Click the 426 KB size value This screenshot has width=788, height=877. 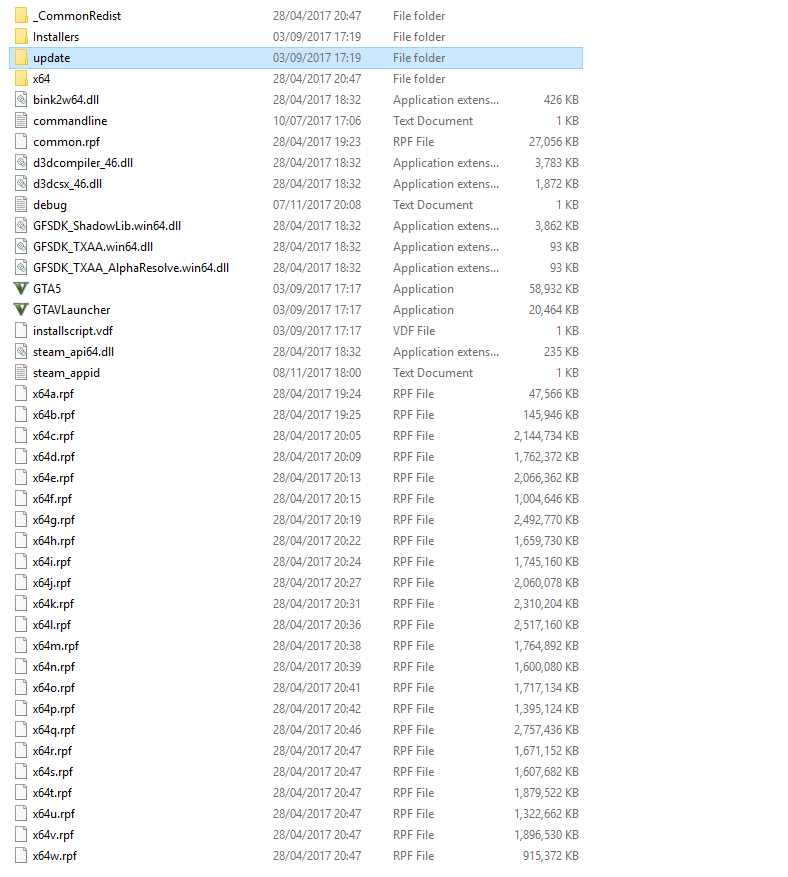click(x=561, y=100)
